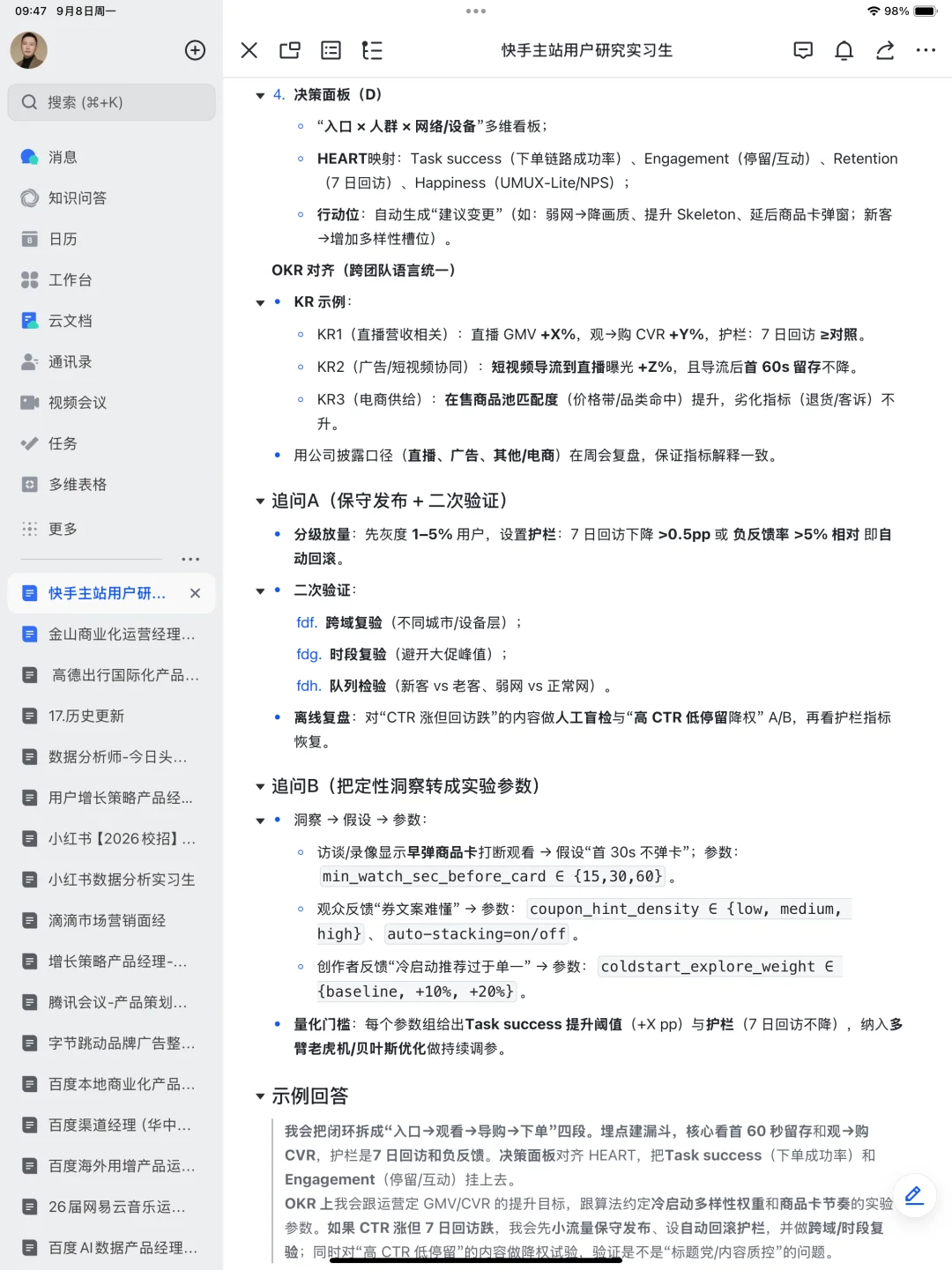Open 增长策略产品经理 document

112,962
